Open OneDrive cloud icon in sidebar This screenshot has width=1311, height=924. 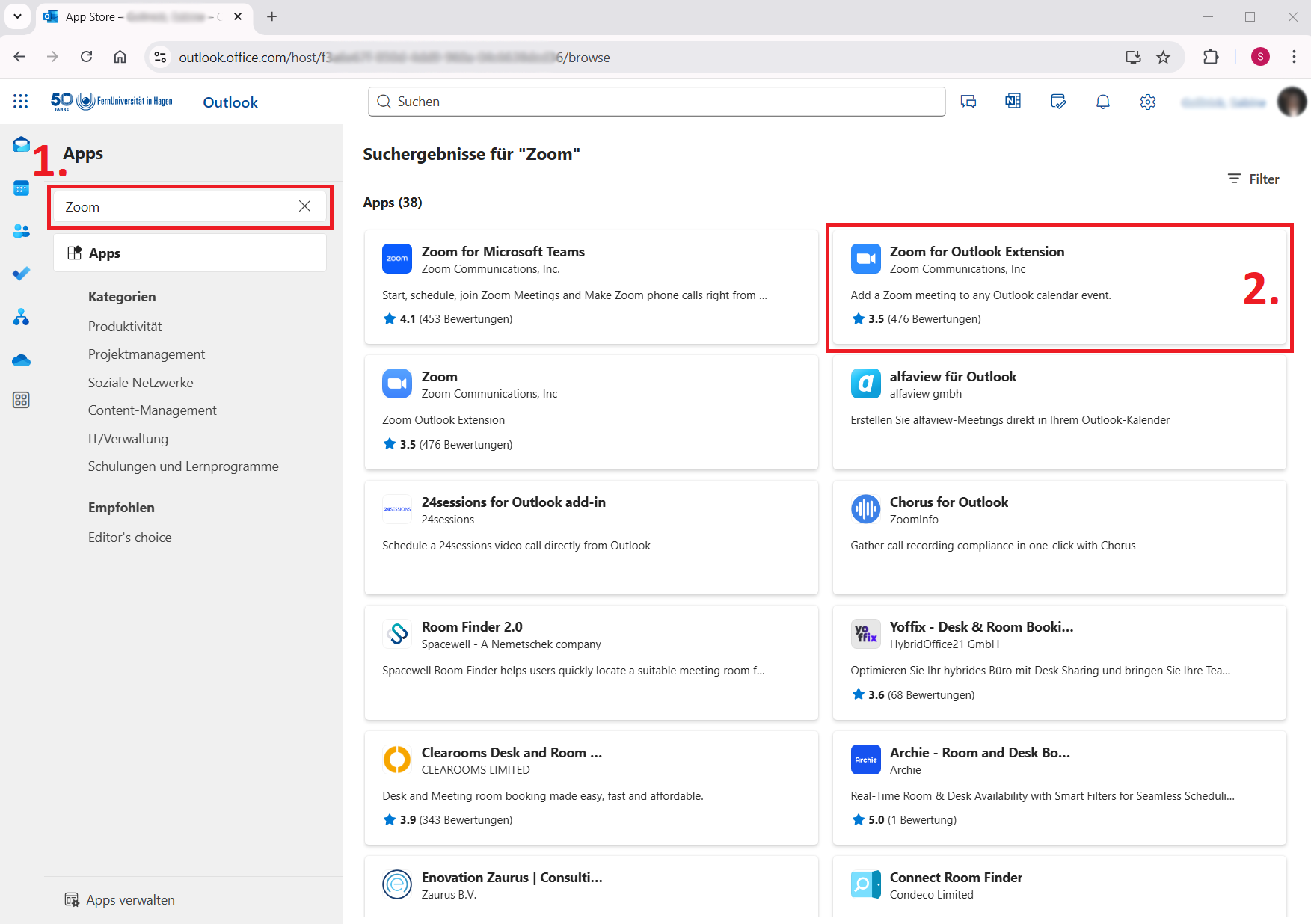21,360
